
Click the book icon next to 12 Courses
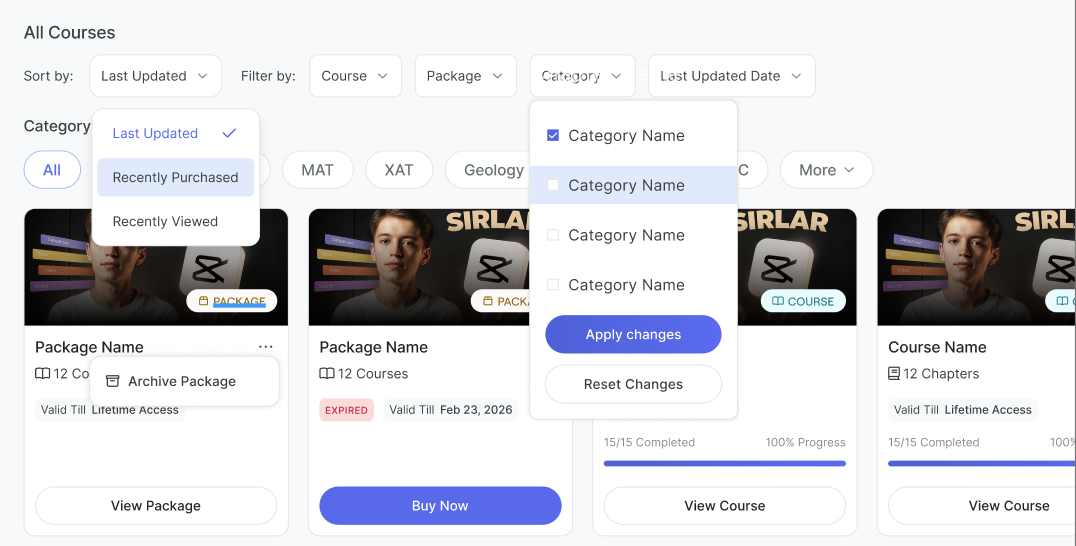[327, 374]
